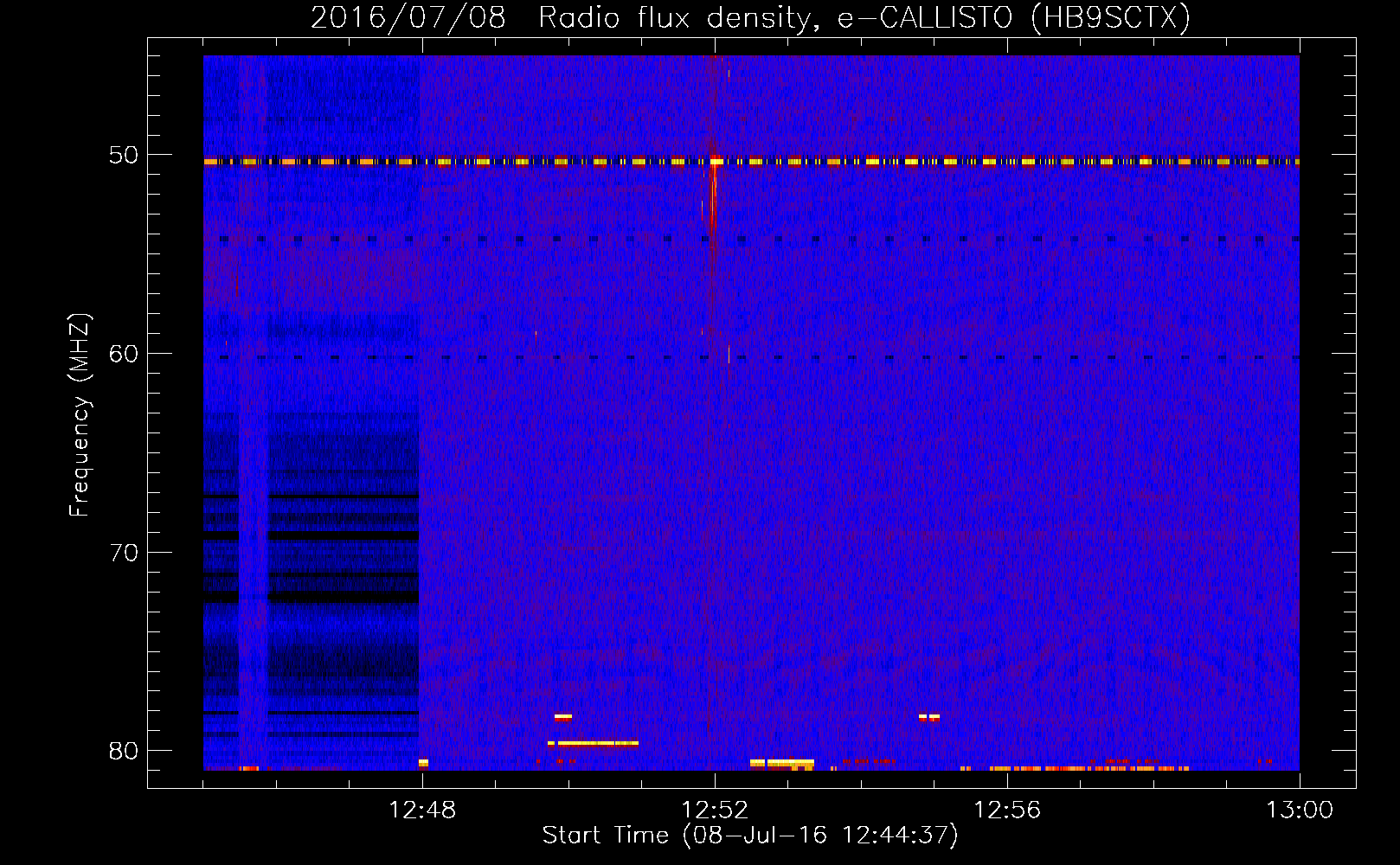Click the 80 MHz frequency tick label
The width and height of the screenshot is (1400, 865).
(x=124, y=750)
